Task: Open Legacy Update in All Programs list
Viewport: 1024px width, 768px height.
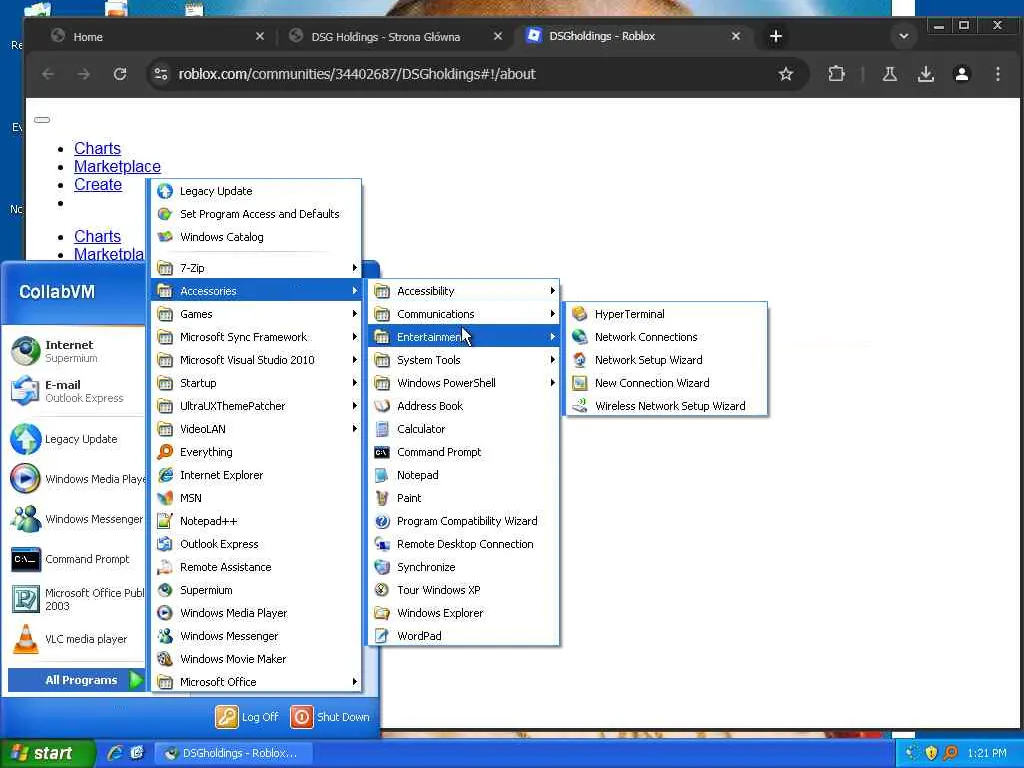Action: 256,191
